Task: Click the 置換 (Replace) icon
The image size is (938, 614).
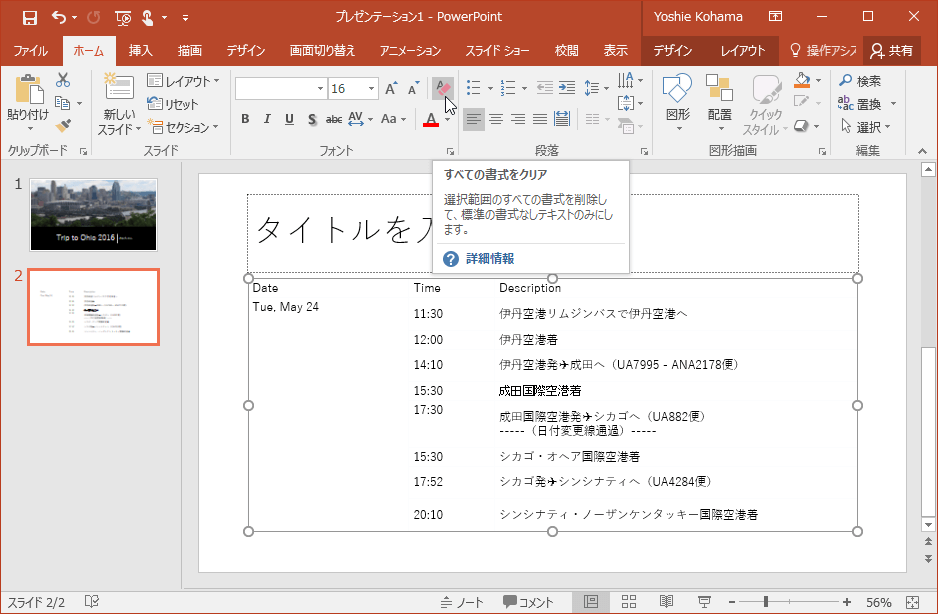Action: tap(866, 104)
